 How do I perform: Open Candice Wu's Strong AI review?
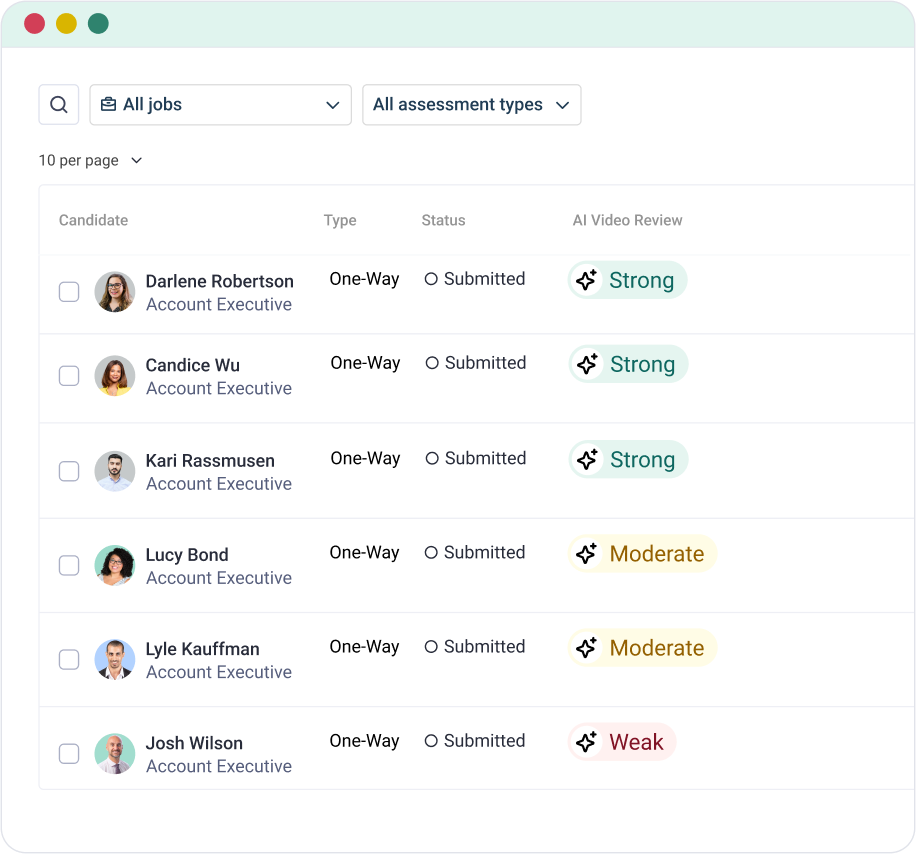629,364
